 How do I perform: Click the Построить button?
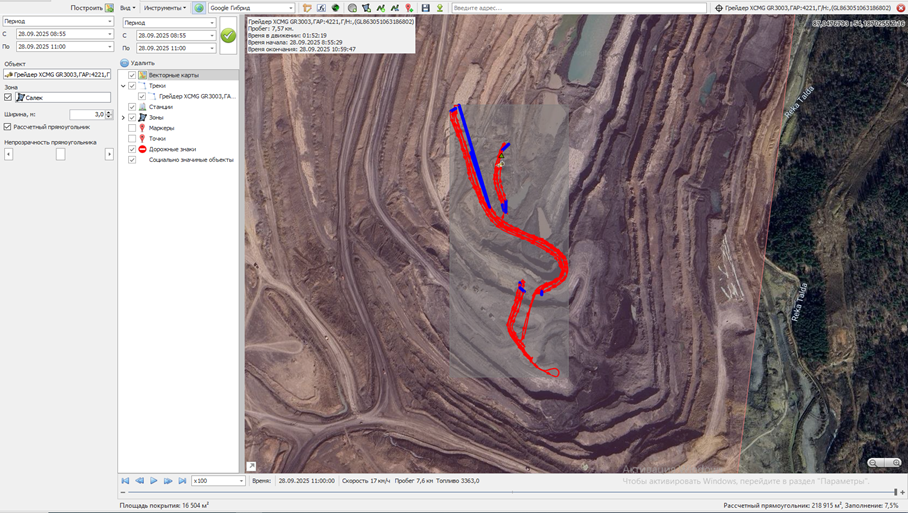pyautogui.click(x=91, y=8)
